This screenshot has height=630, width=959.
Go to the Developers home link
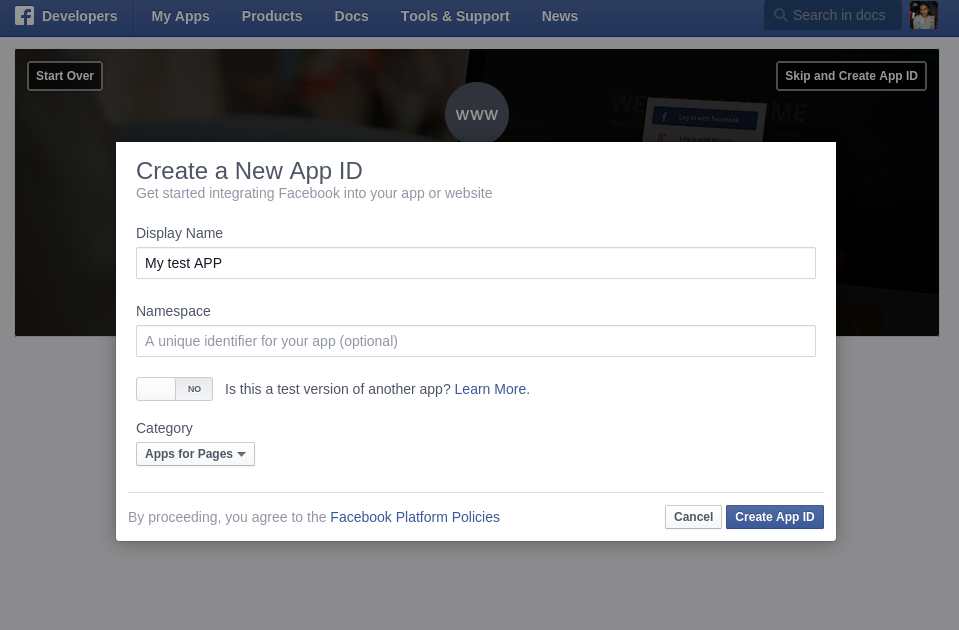[80, 16]
